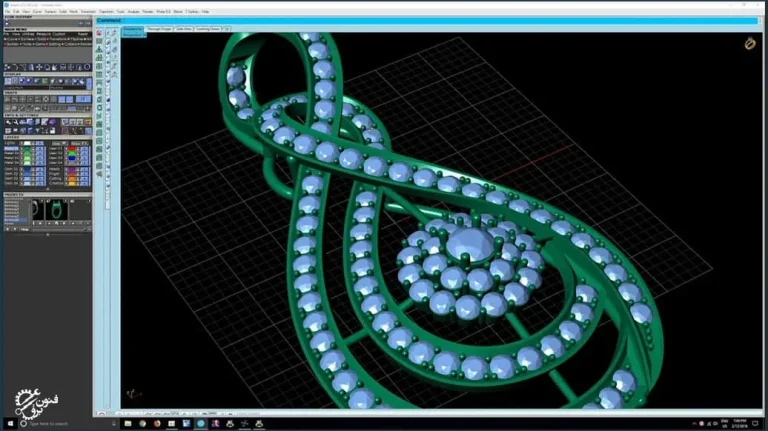Select the arc tool icon in the tool row
This screenshot has width=768, height=431.
click(15, 67)
